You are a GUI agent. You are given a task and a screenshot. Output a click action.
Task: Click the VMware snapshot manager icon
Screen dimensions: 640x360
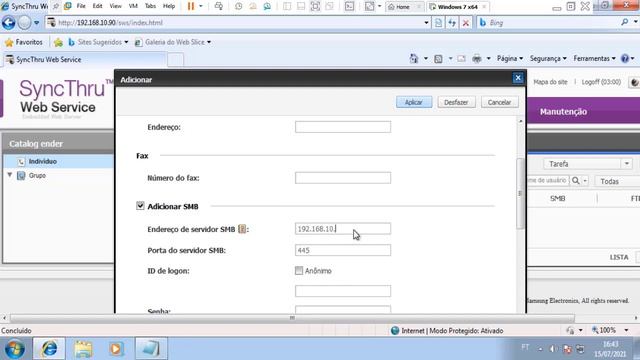(267, 6)
